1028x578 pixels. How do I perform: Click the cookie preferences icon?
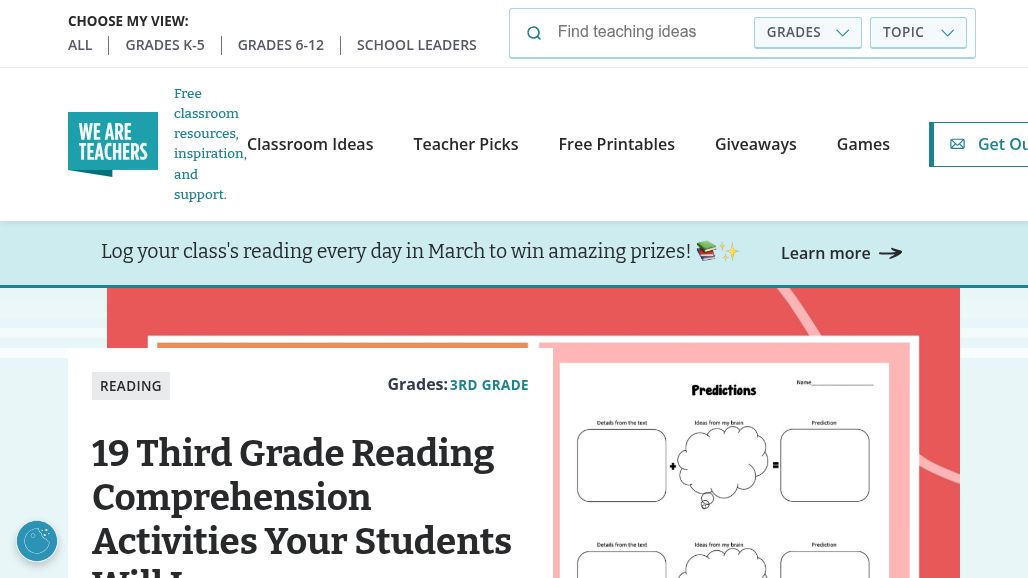click(37, 541)
